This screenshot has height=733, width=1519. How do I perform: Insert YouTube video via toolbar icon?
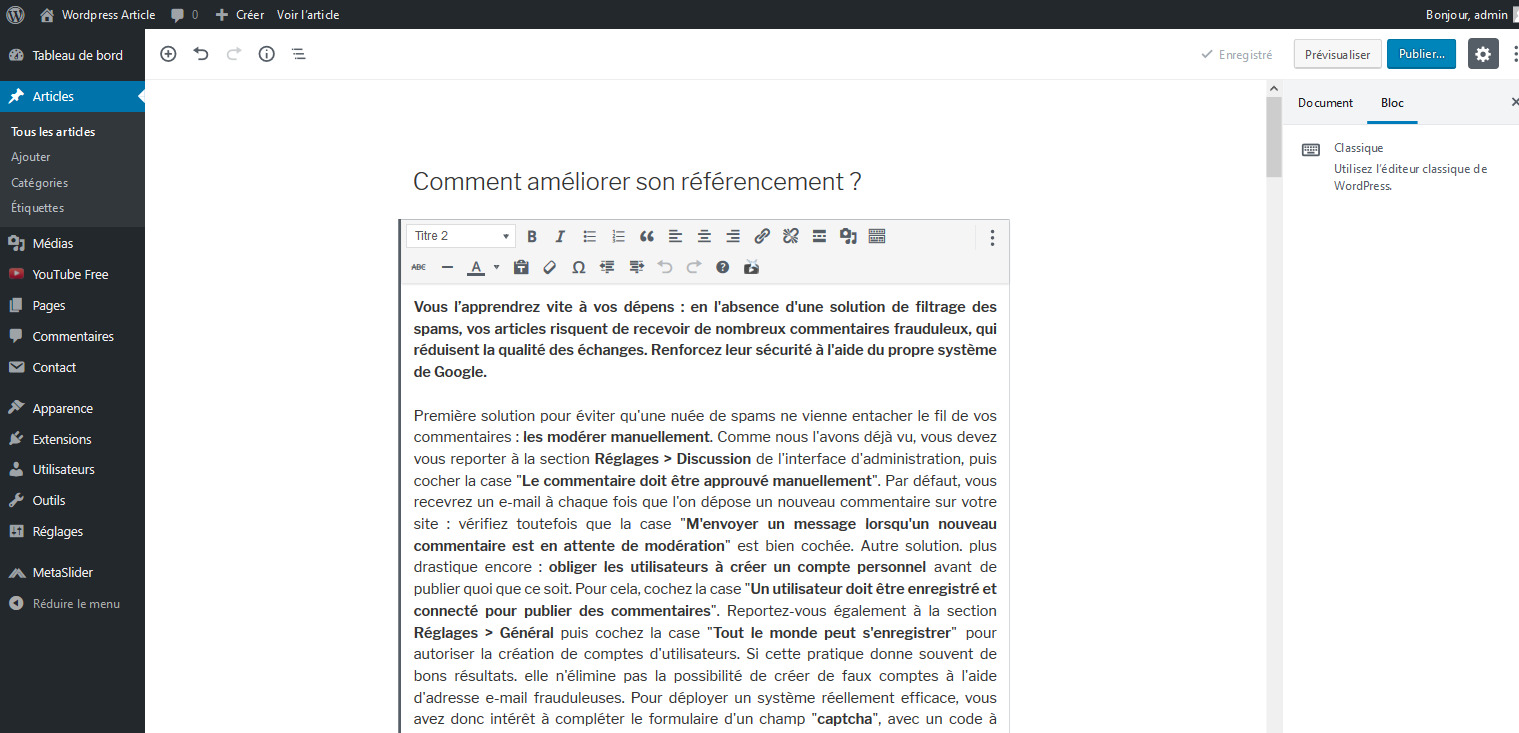tap(752, 267)
